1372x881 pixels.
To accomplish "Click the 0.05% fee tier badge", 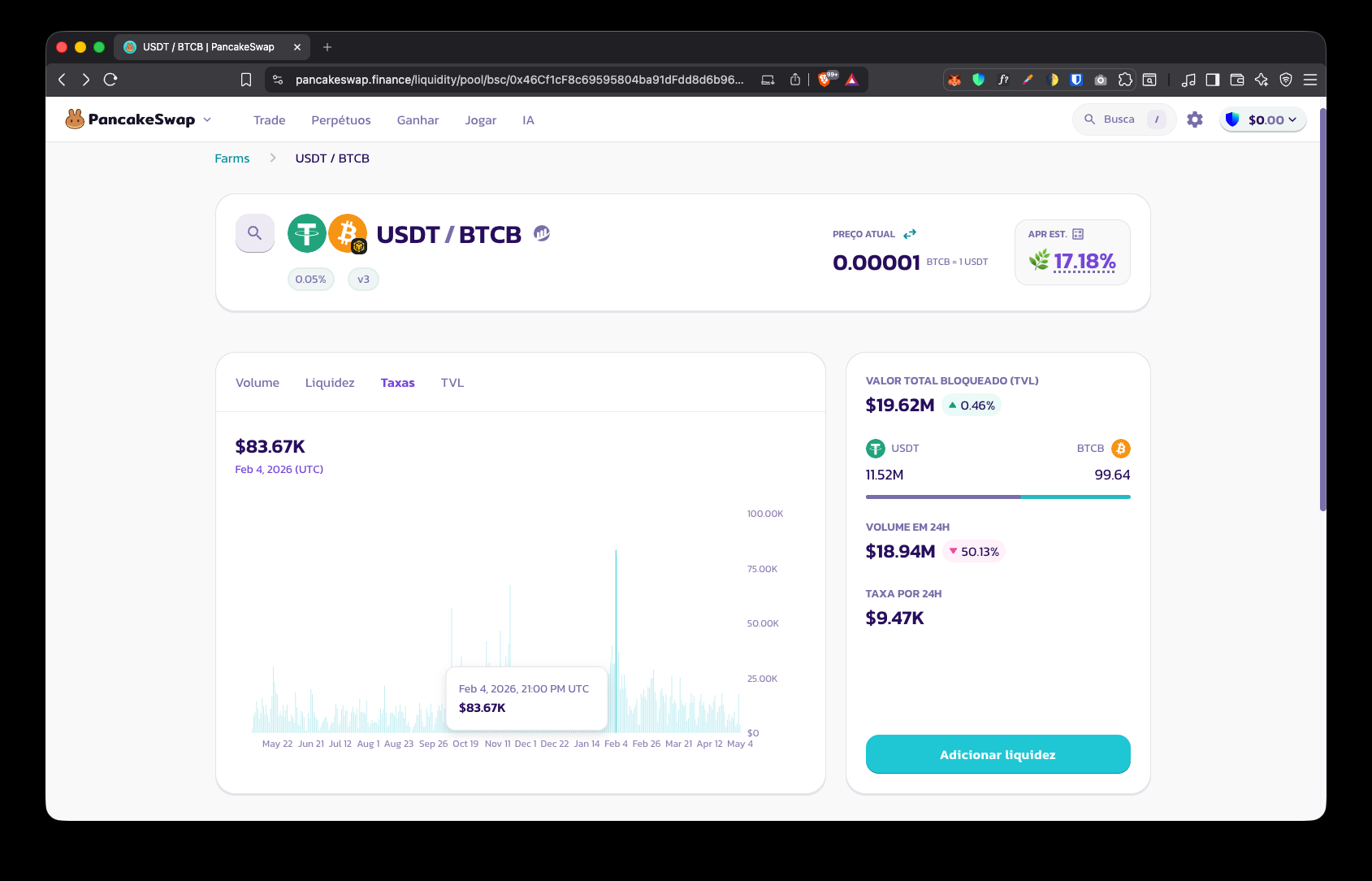I will click(311, 280).
